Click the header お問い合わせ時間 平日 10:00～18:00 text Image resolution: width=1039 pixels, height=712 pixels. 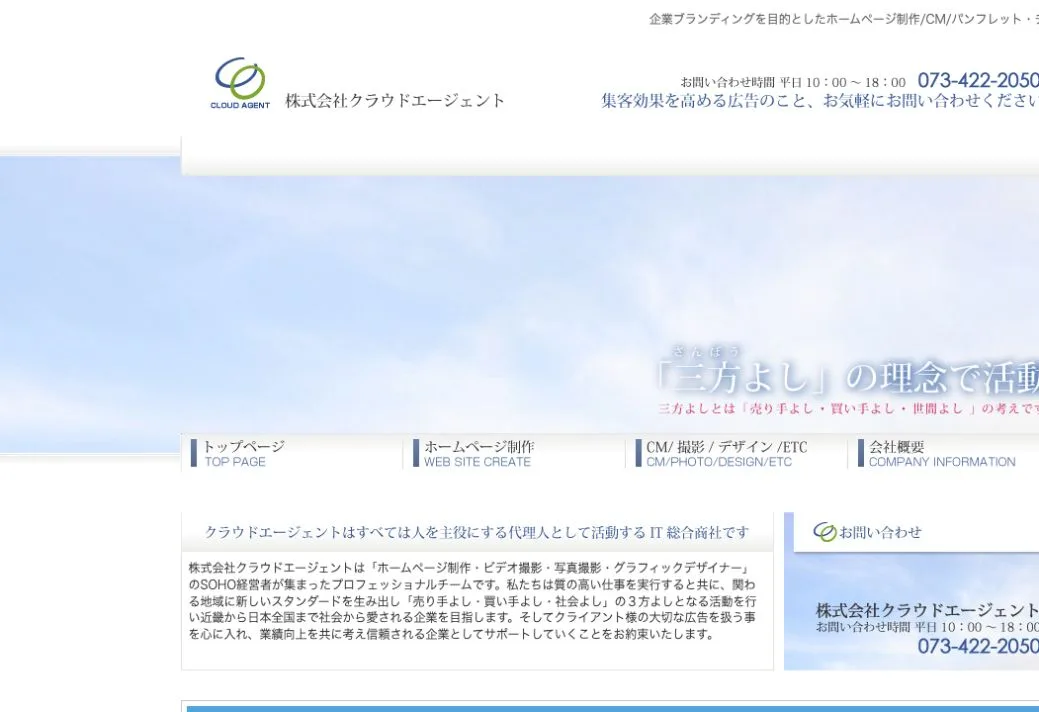click(793, 82)
